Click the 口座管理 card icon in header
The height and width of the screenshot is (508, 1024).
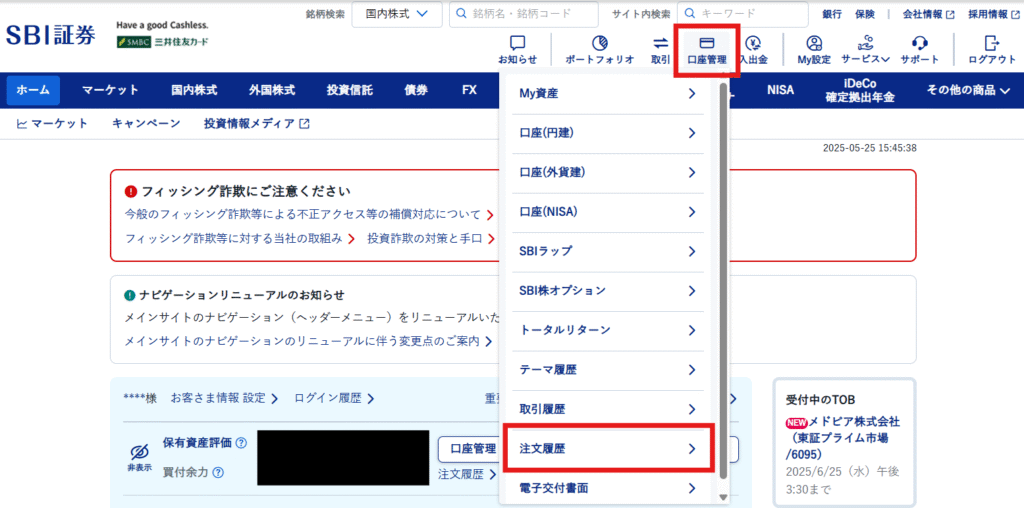tap(707, 50)
